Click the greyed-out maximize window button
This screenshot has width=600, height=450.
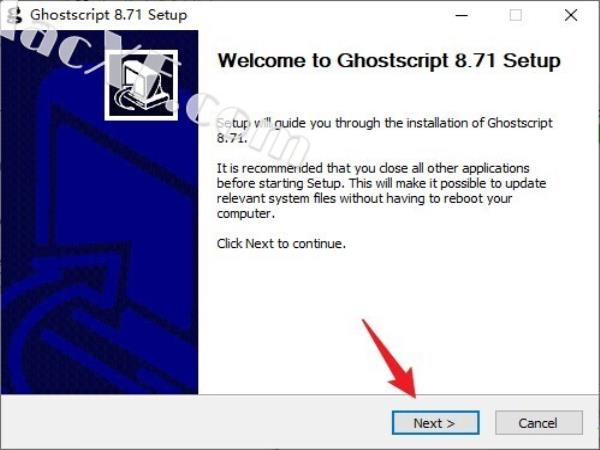click(x=515, y=15)
